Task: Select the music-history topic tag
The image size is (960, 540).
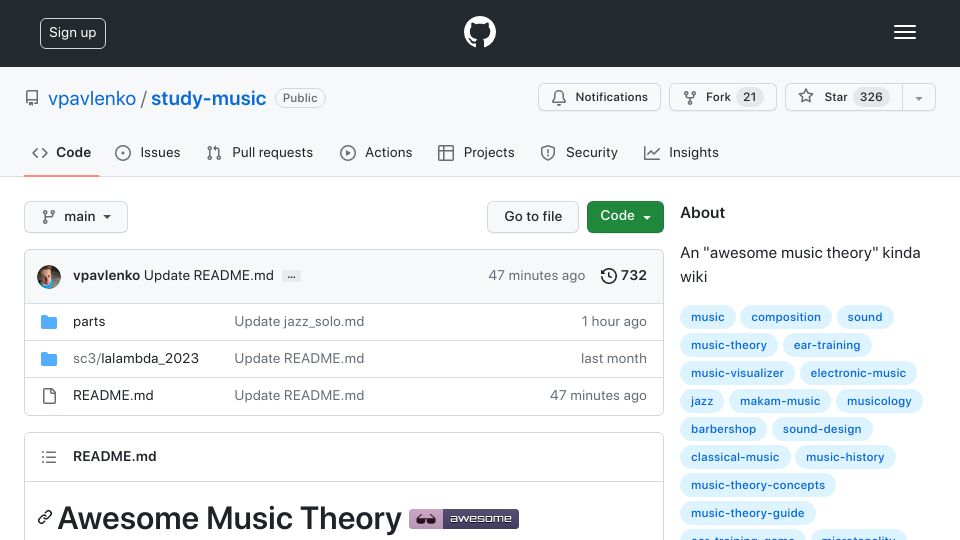Action: click(x=845, y=457)
